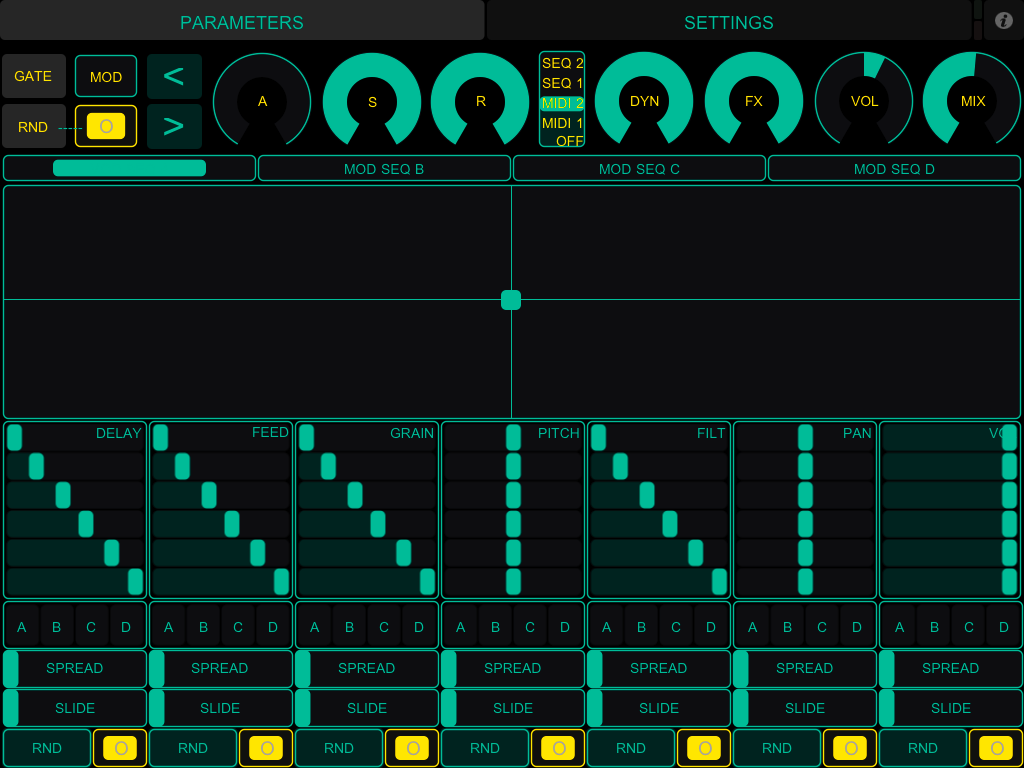Click the SLIDE slider under PITCH
The width and height of the screenshot is (1024, 768).
click(513, 708)
